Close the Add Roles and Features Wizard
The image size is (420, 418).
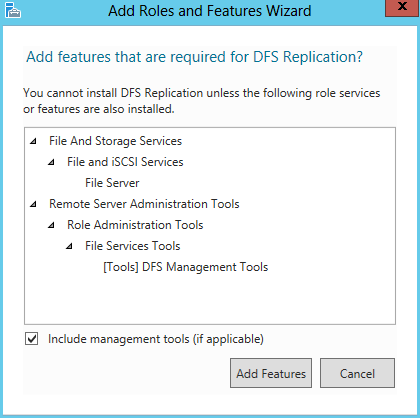402,7
